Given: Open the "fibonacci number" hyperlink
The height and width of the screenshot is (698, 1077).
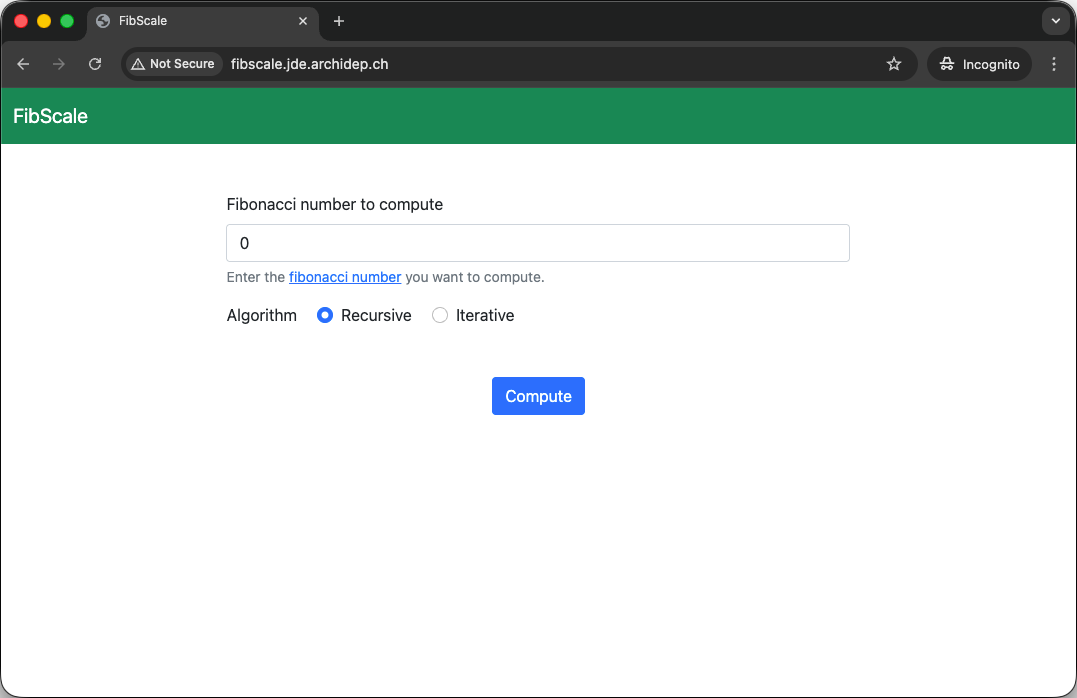Looking at the screenshot, I should [345, 277].
